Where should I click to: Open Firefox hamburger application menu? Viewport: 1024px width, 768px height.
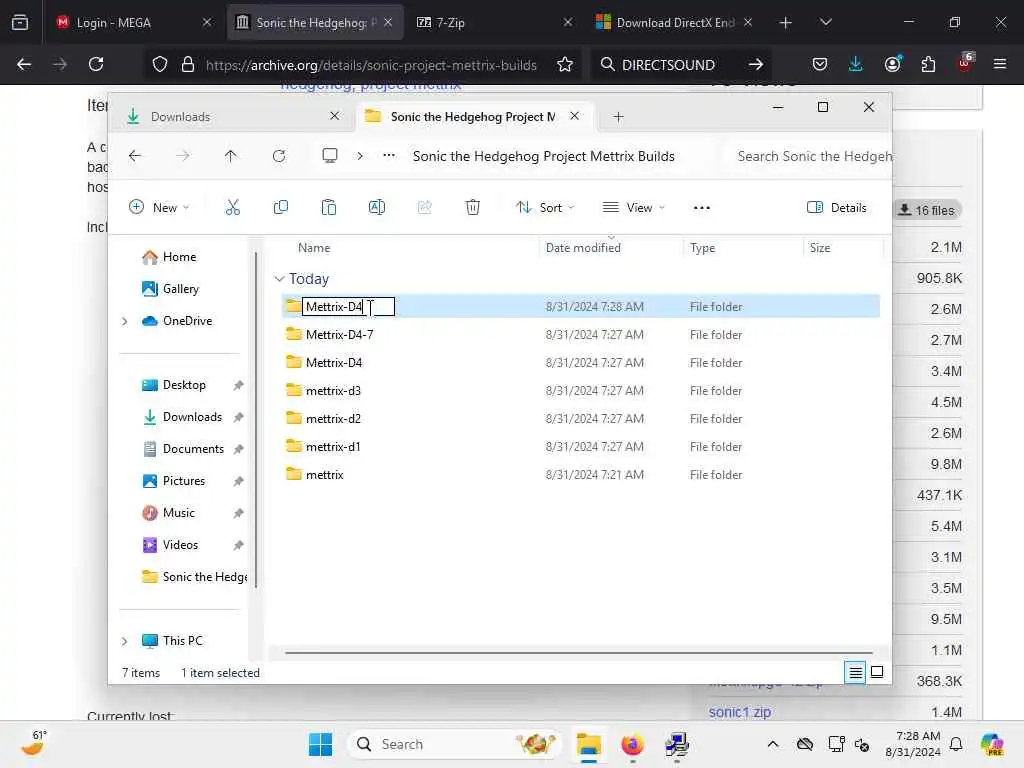pyautogui.click(x=999, y=64)
